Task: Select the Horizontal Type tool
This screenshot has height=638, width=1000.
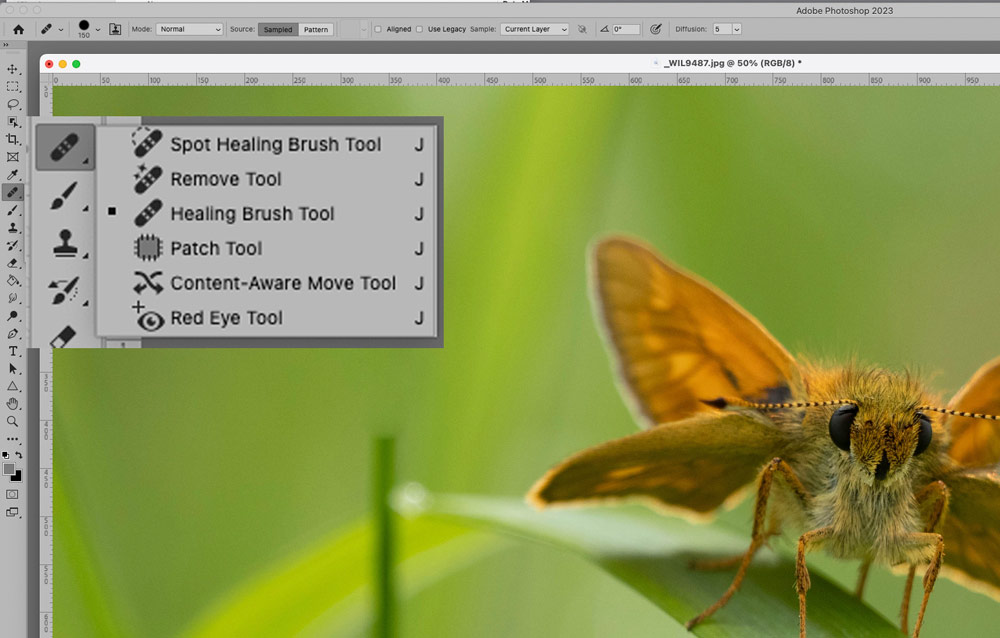Action: click(12, 351)
